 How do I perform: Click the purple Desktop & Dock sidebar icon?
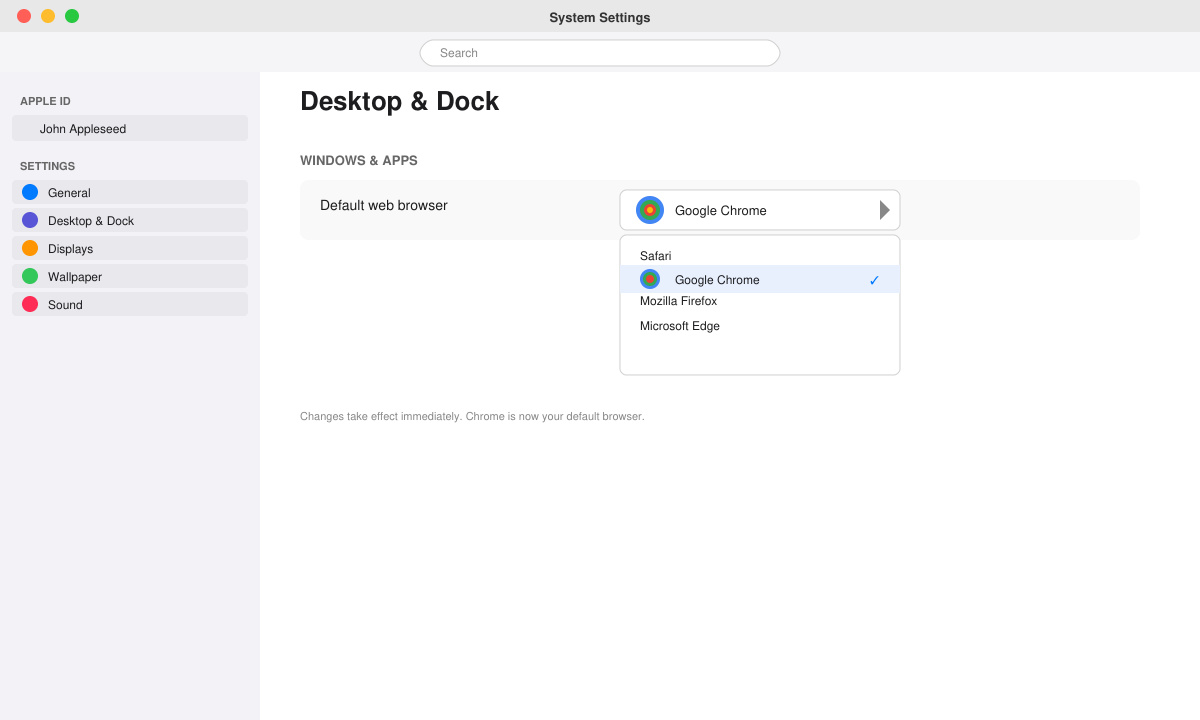click(x=30, y=220)
